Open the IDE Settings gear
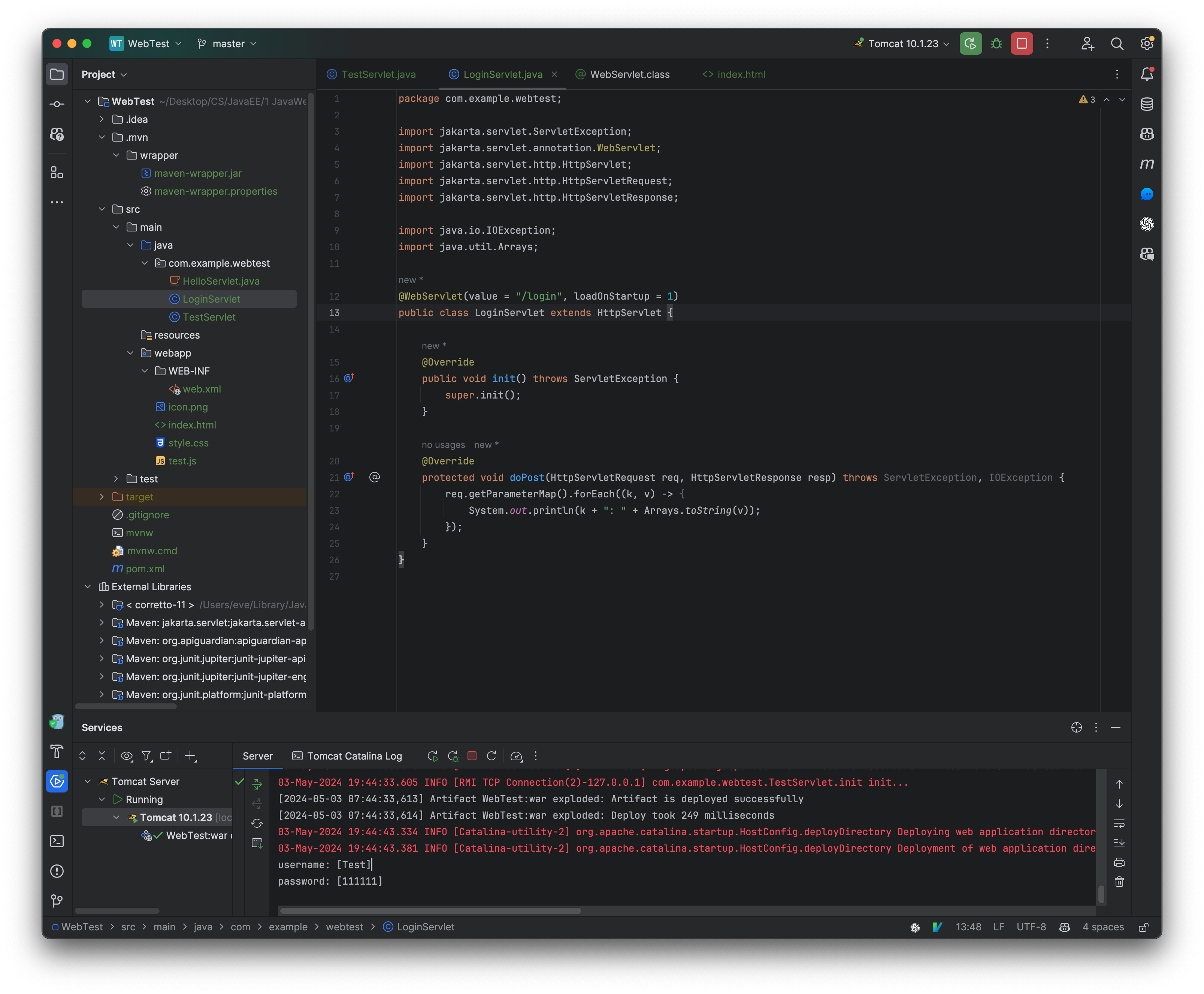 pyautogui.click(x=1147, y=43)
